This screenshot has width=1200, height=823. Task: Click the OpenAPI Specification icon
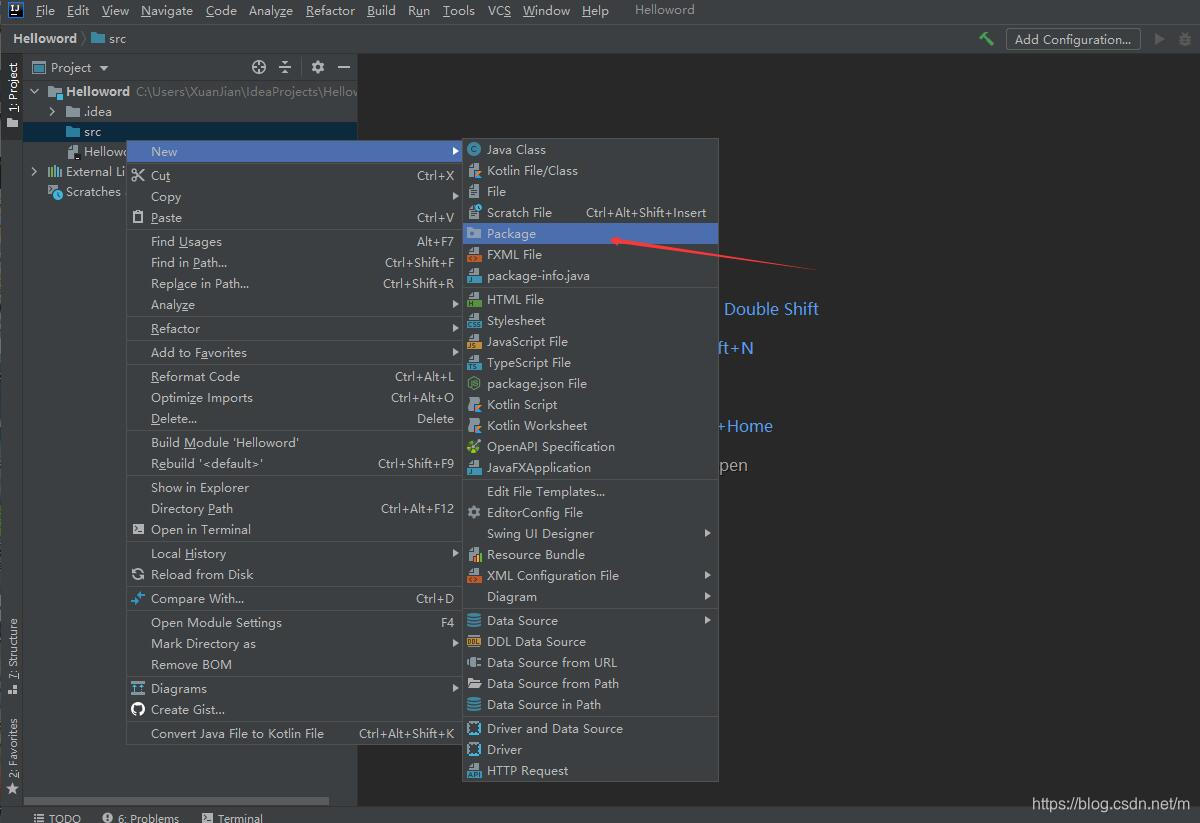pos(474,447)
